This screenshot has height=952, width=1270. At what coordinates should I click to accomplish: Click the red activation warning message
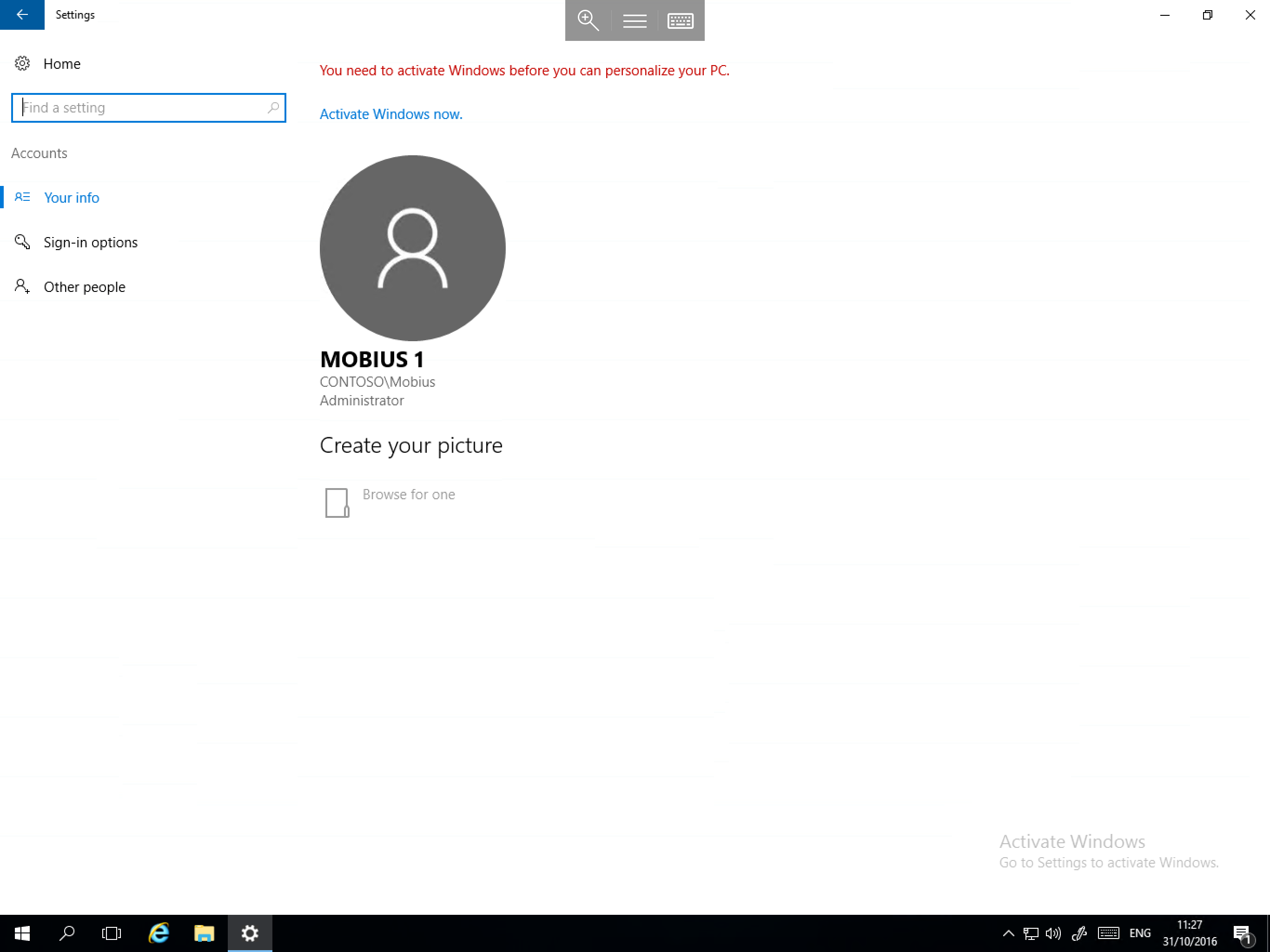524,70
